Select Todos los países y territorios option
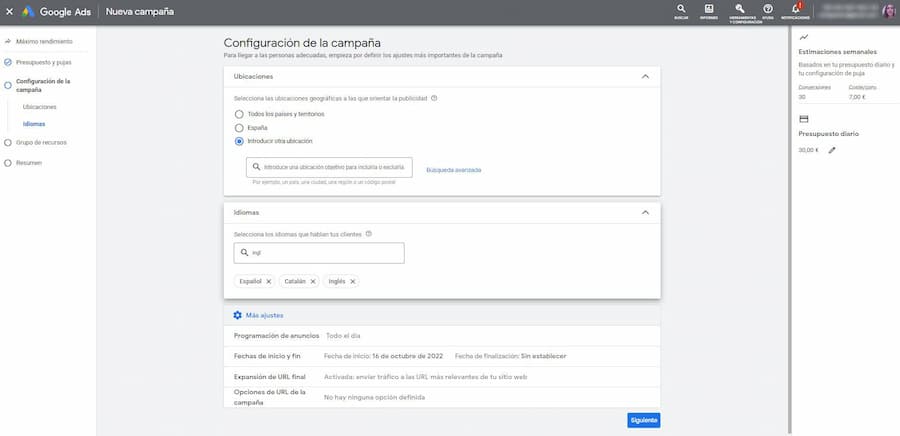The image size is (900, 436). pos(239,114)
